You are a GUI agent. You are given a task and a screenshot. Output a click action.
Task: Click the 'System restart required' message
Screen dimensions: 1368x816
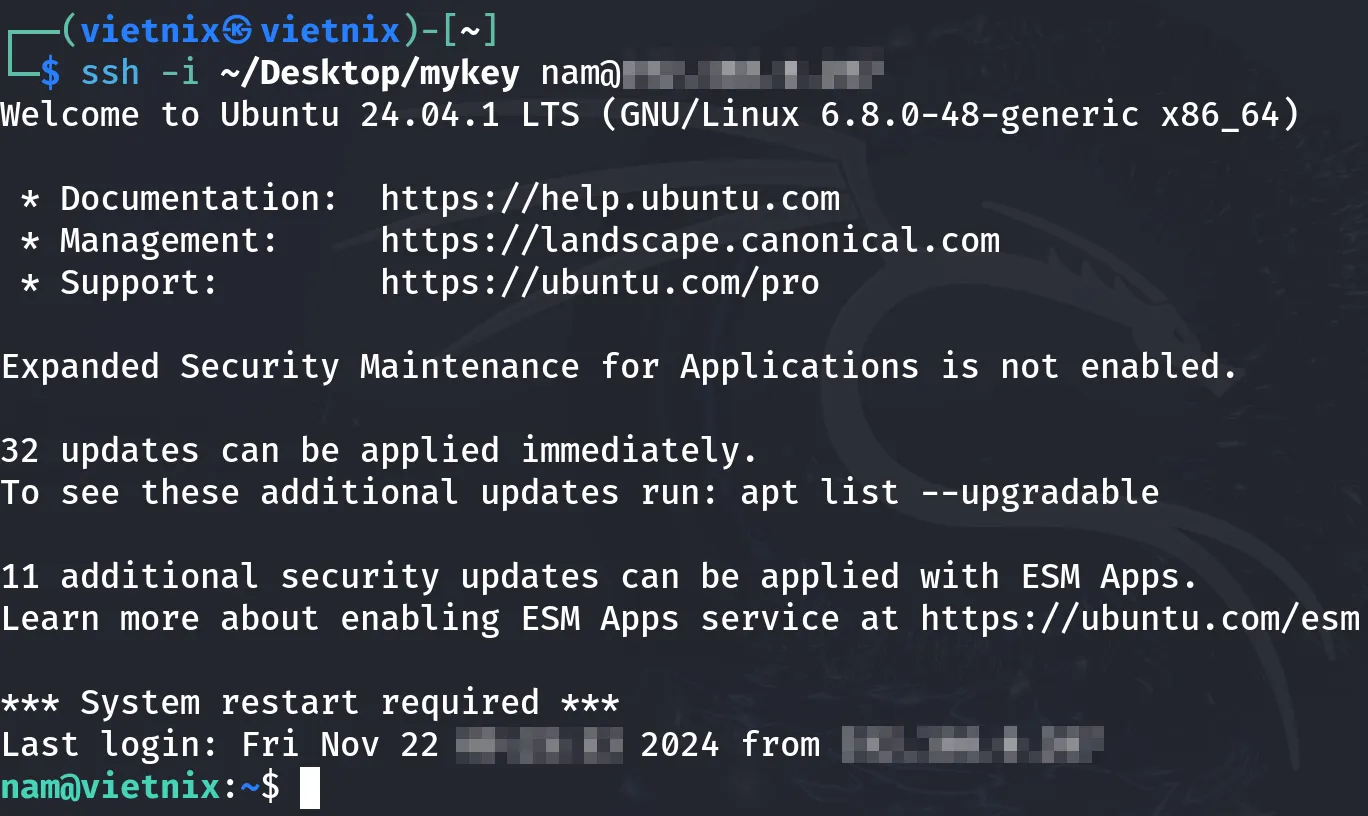[310, 702]
